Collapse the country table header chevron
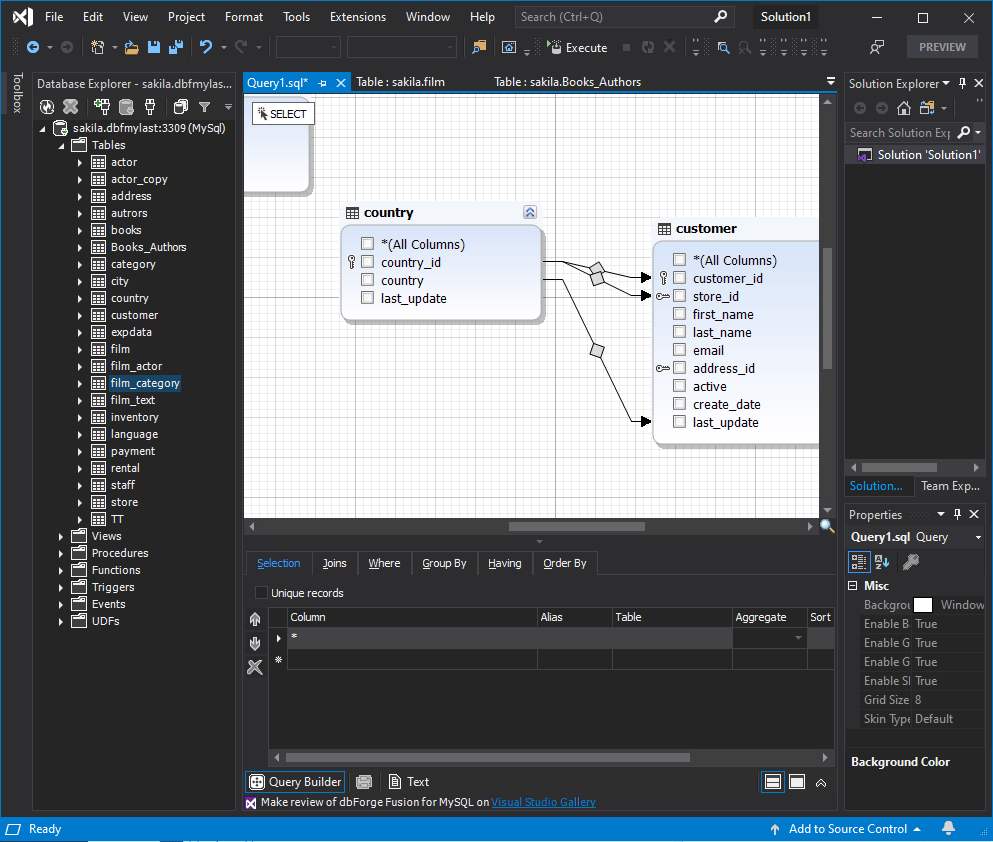This screenshot has width=993, height=842. pos(530,212)
